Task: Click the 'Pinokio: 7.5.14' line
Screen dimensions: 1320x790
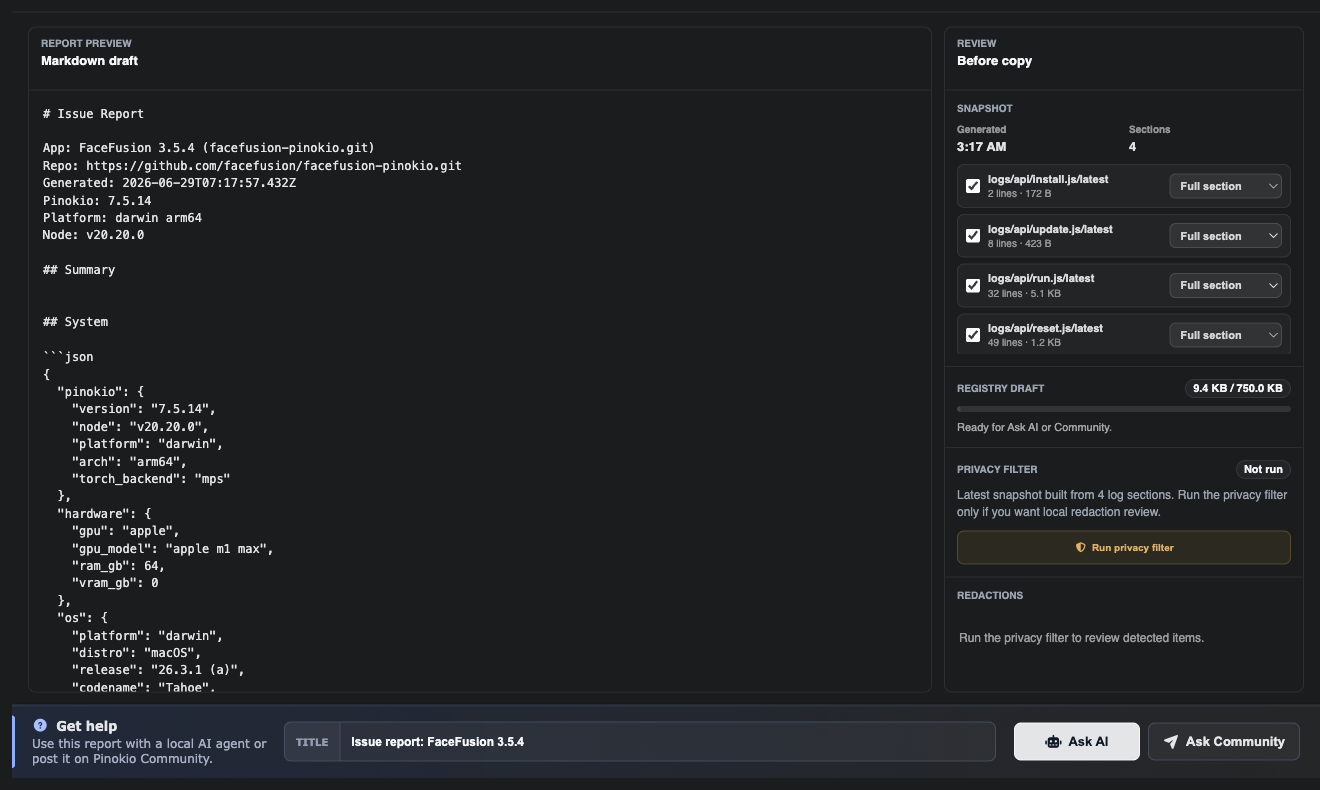Action: (x=97, y=201)
